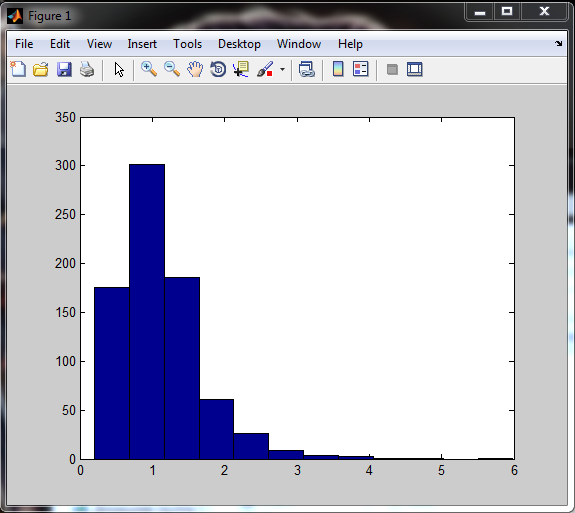The image size is (575, 513).
Task: Click the first histogram bar near 175
Action: pos(112,373)
